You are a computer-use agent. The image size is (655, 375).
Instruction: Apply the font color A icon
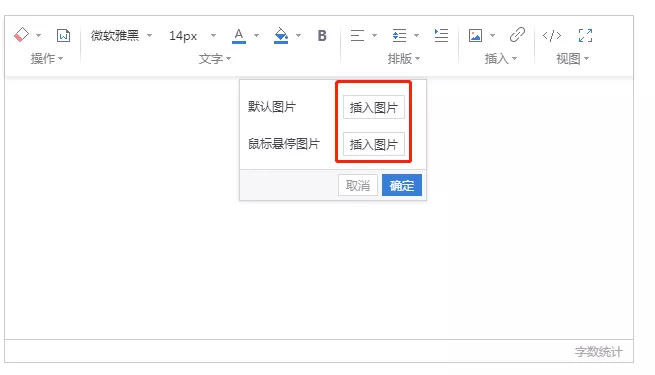pos(239,35)
